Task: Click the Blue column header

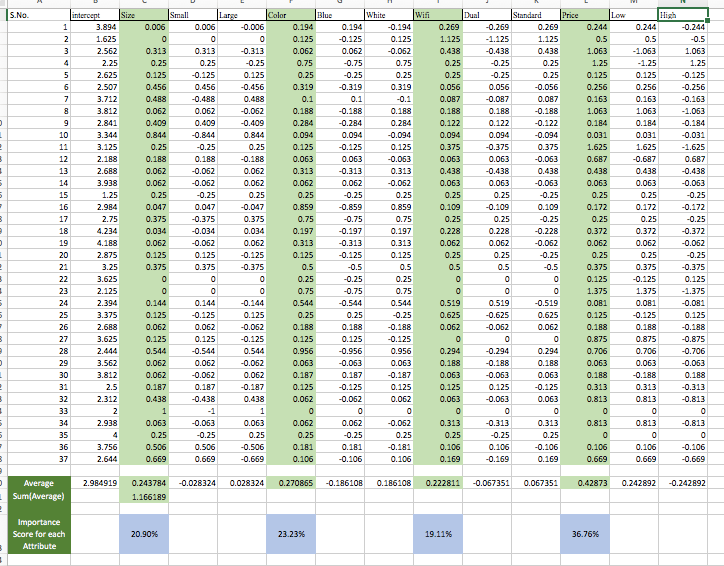Action: pos(340,15)
